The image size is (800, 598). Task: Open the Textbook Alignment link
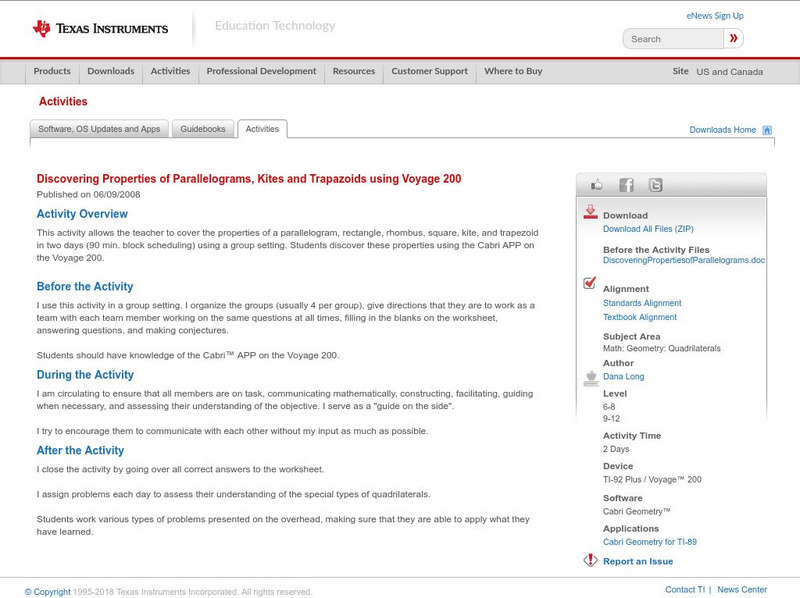(x=640, y=317)
